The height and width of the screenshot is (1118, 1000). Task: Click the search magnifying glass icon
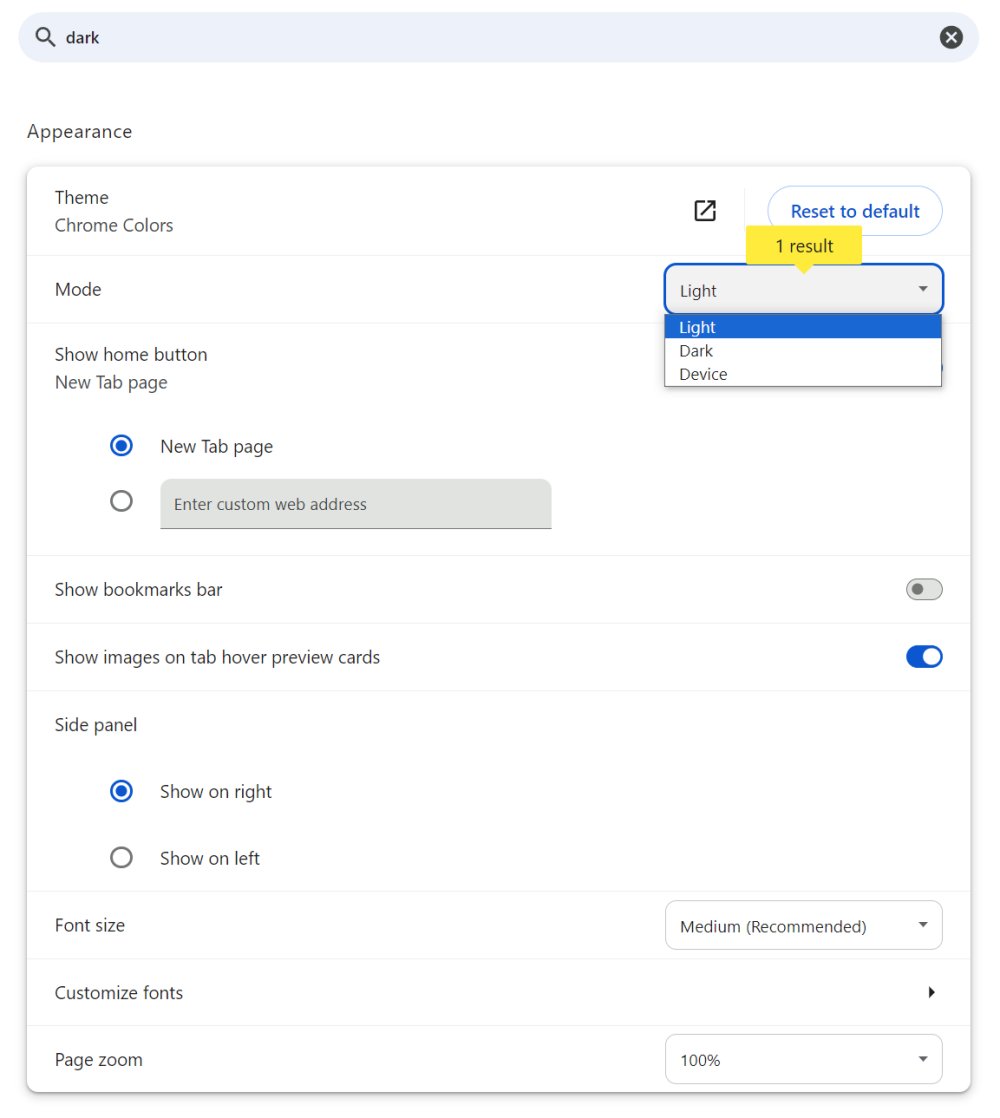pos(44,36)
